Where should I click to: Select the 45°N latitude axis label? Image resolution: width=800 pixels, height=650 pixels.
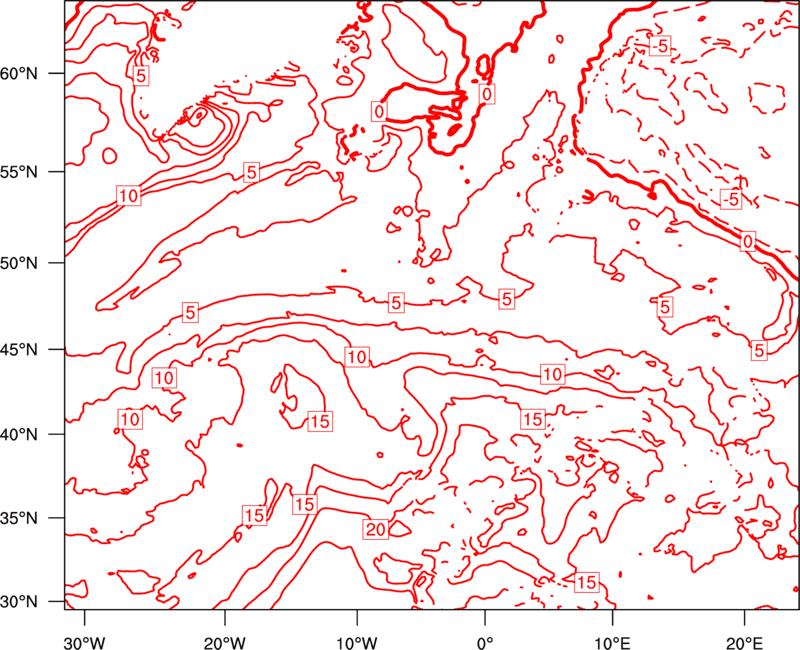coord(19,349)
